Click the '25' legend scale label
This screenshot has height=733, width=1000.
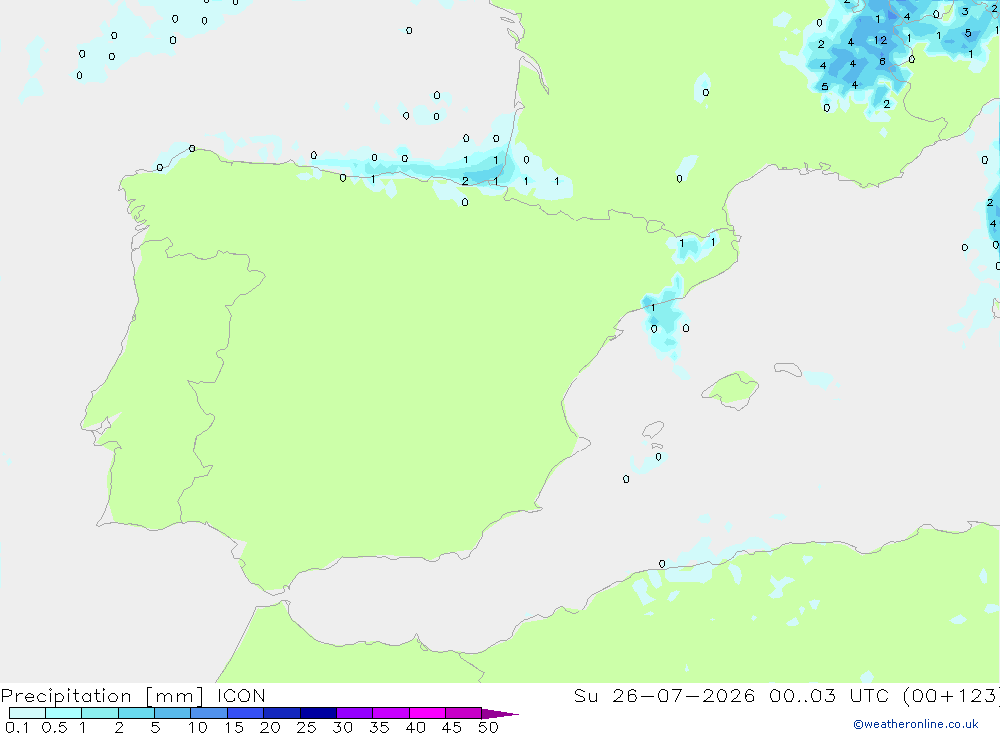[307, 727]
